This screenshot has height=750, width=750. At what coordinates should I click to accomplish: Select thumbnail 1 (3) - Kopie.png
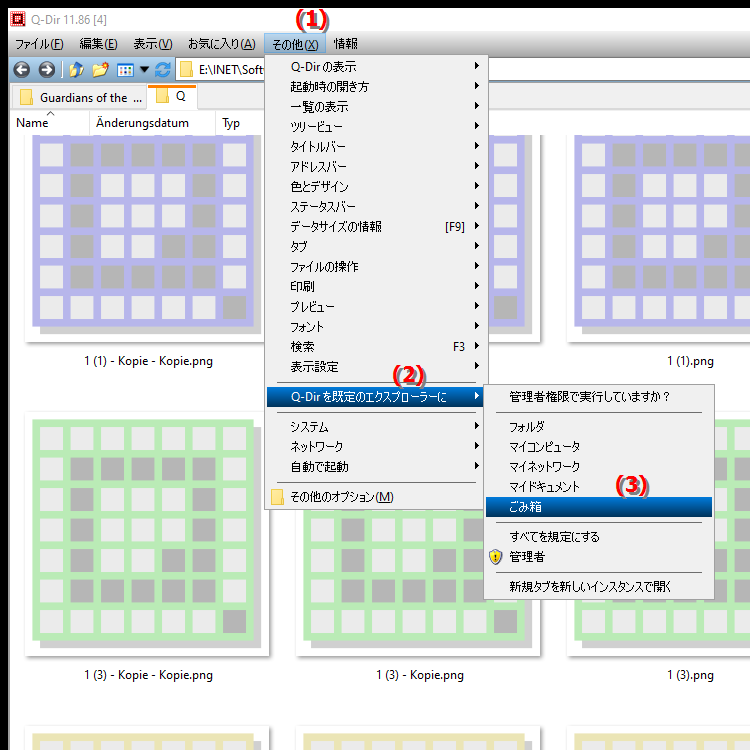[418, 581]
